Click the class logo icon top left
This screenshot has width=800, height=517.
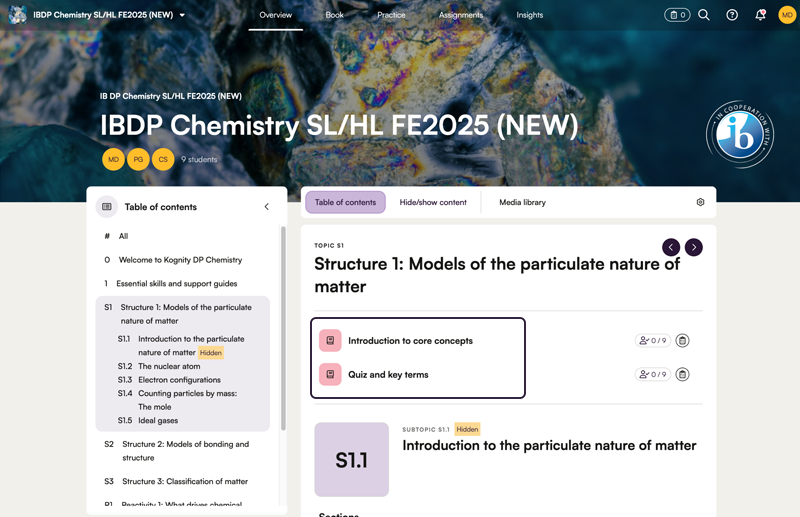[18, 15]
